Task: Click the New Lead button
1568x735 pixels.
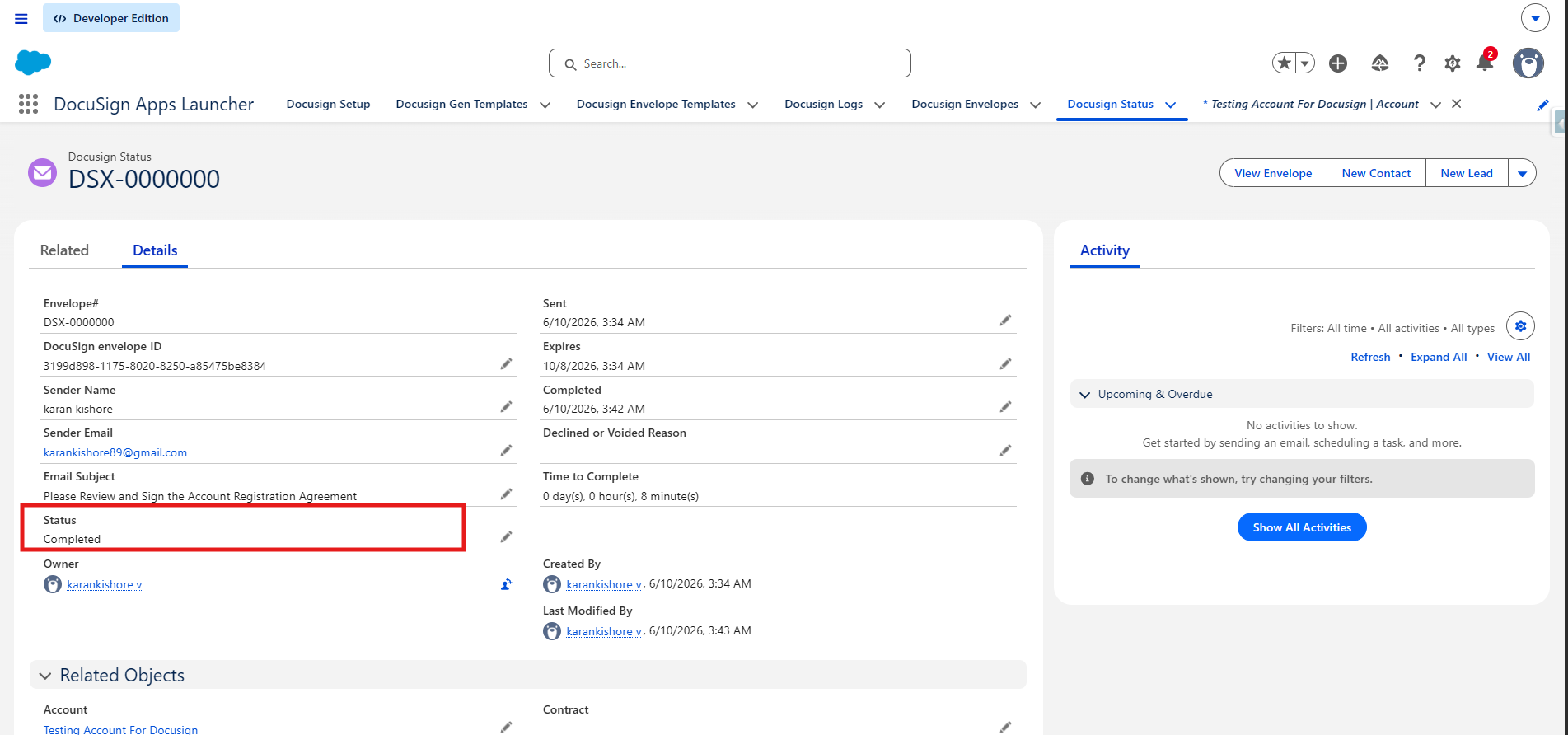Action: (x=1467, y=173)
